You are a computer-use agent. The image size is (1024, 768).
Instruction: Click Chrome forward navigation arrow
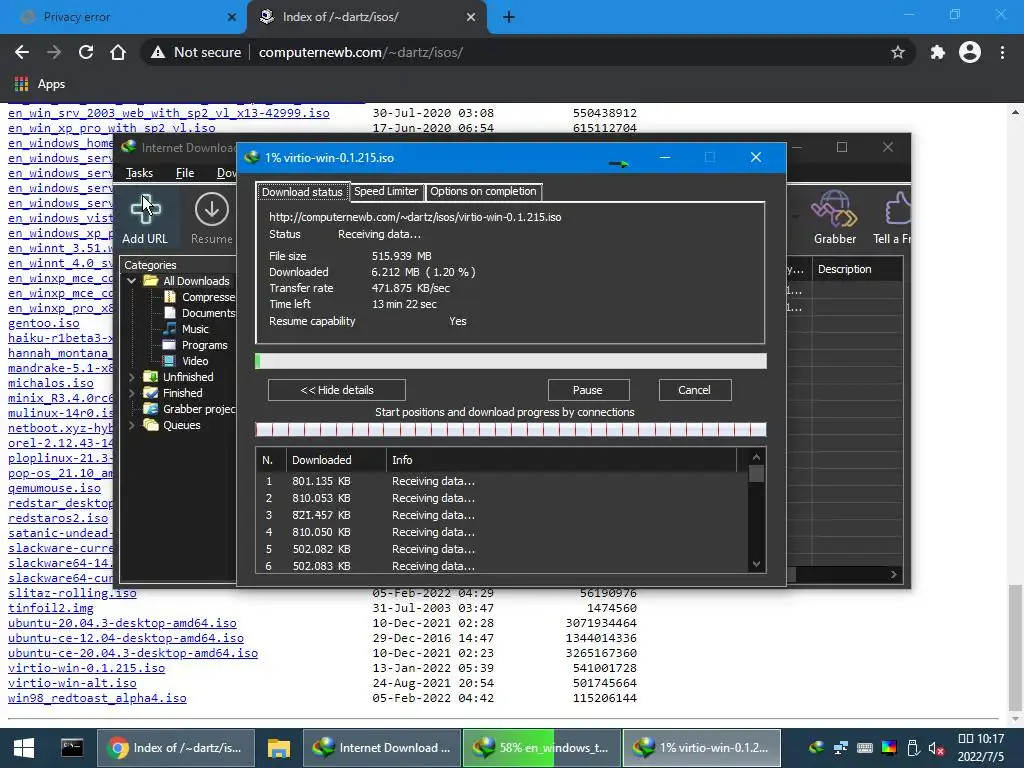(x=54, y=52)
